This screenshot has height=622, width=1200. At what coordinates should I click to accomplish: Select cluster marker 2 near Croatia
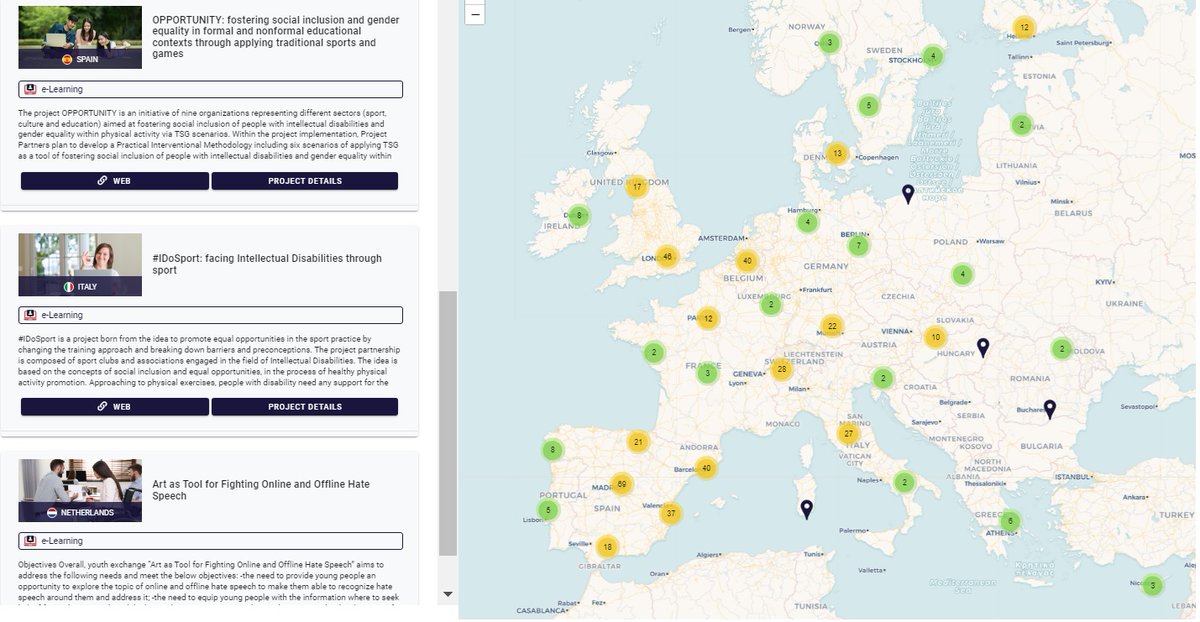tap(882, 378)
